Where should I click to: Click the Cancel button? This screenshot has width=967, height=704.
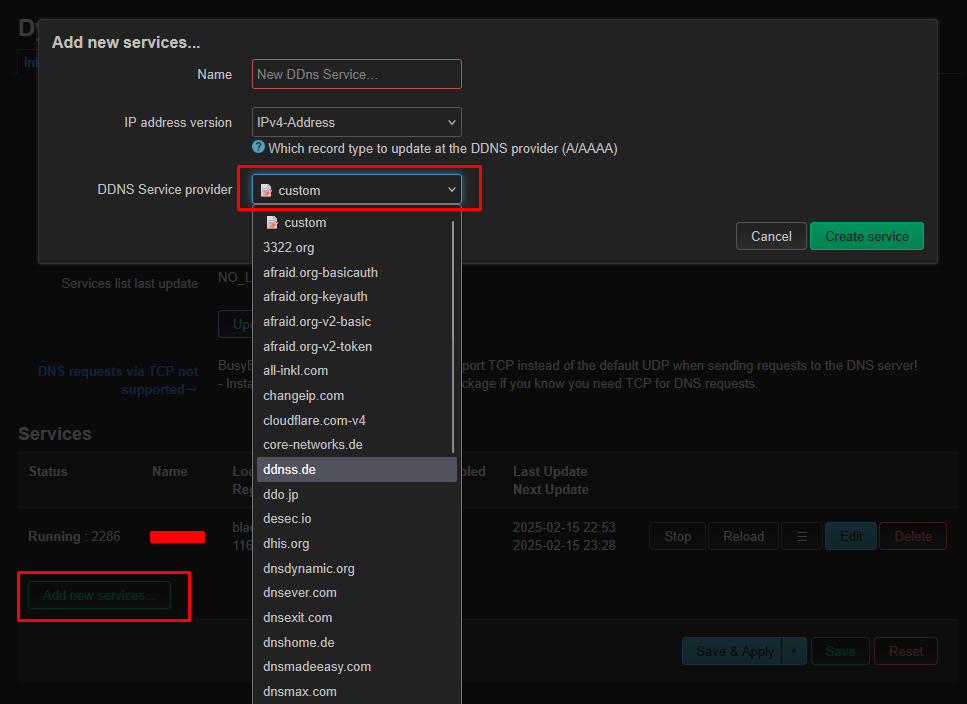[771, 236]
